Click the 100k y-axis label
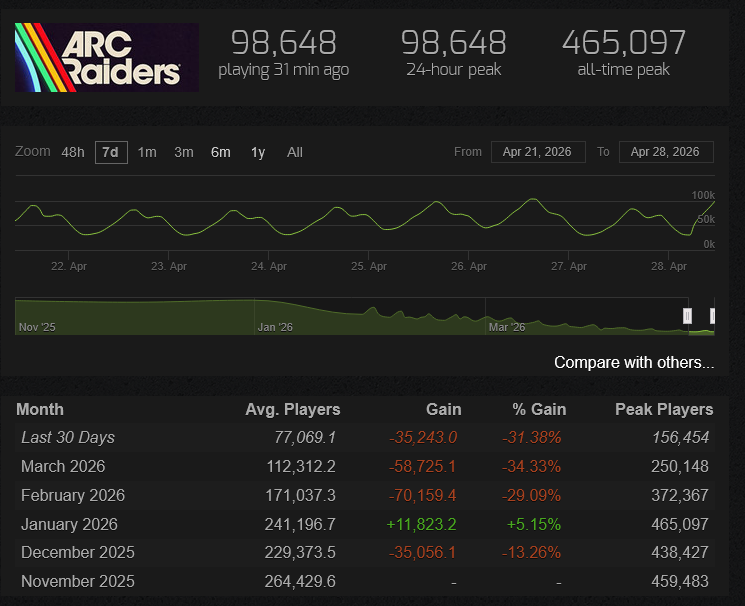Image resolution: width=745 pixels, height=606 pixels. tap(703, 195)
